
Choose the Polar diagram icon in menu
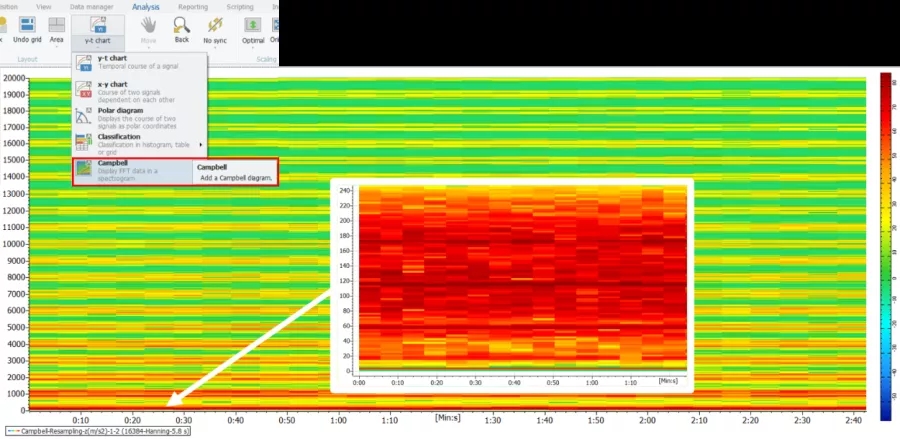(x=84, y=116)
